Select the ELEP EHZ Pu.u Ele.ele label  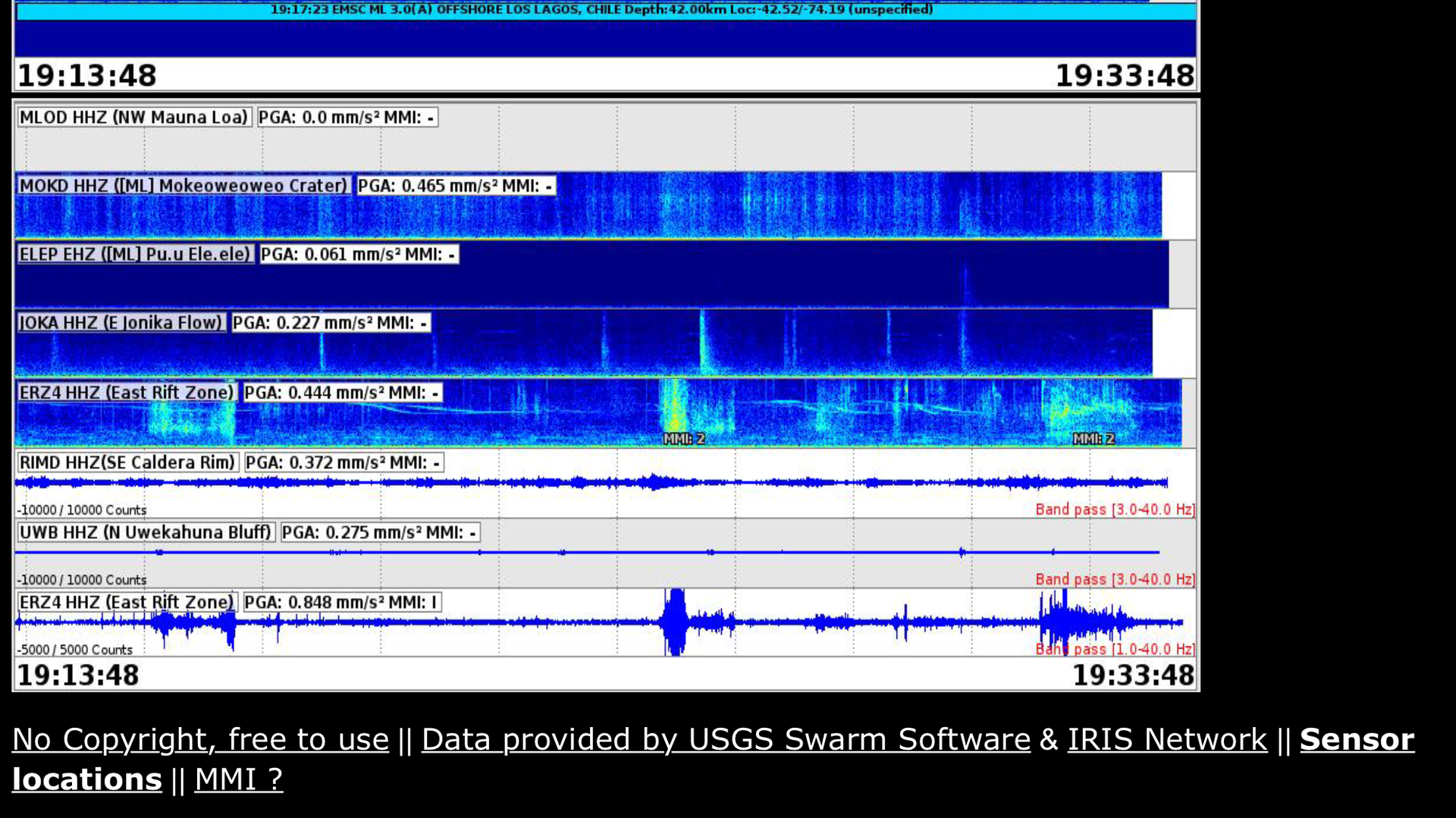point(135,255)
